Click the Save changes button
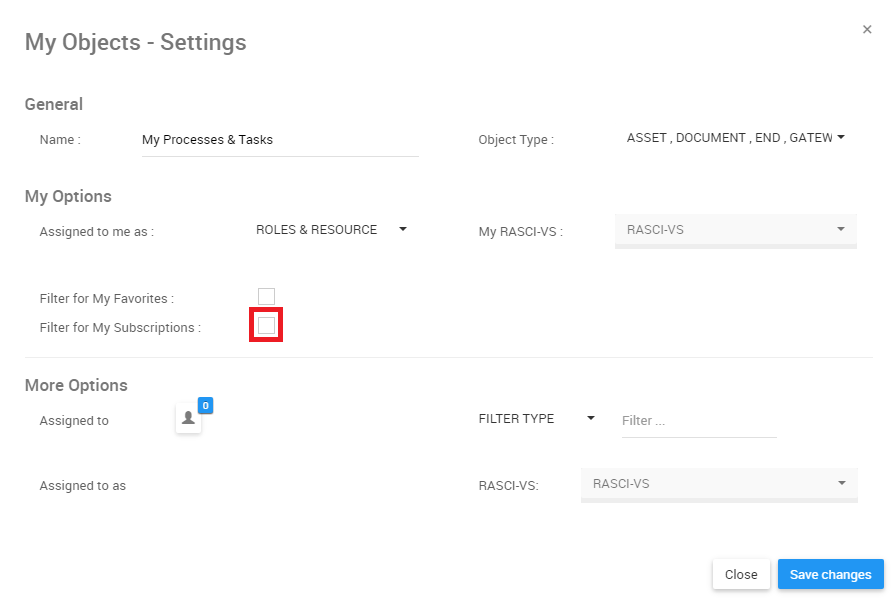The width and height of the screenshot is (896, 601). (830, 575)
